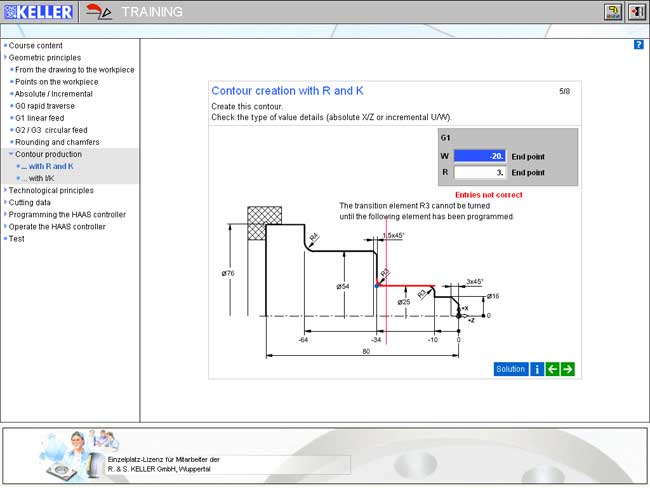
Task: Click the KELLER logo
Action: click(38, 12)
